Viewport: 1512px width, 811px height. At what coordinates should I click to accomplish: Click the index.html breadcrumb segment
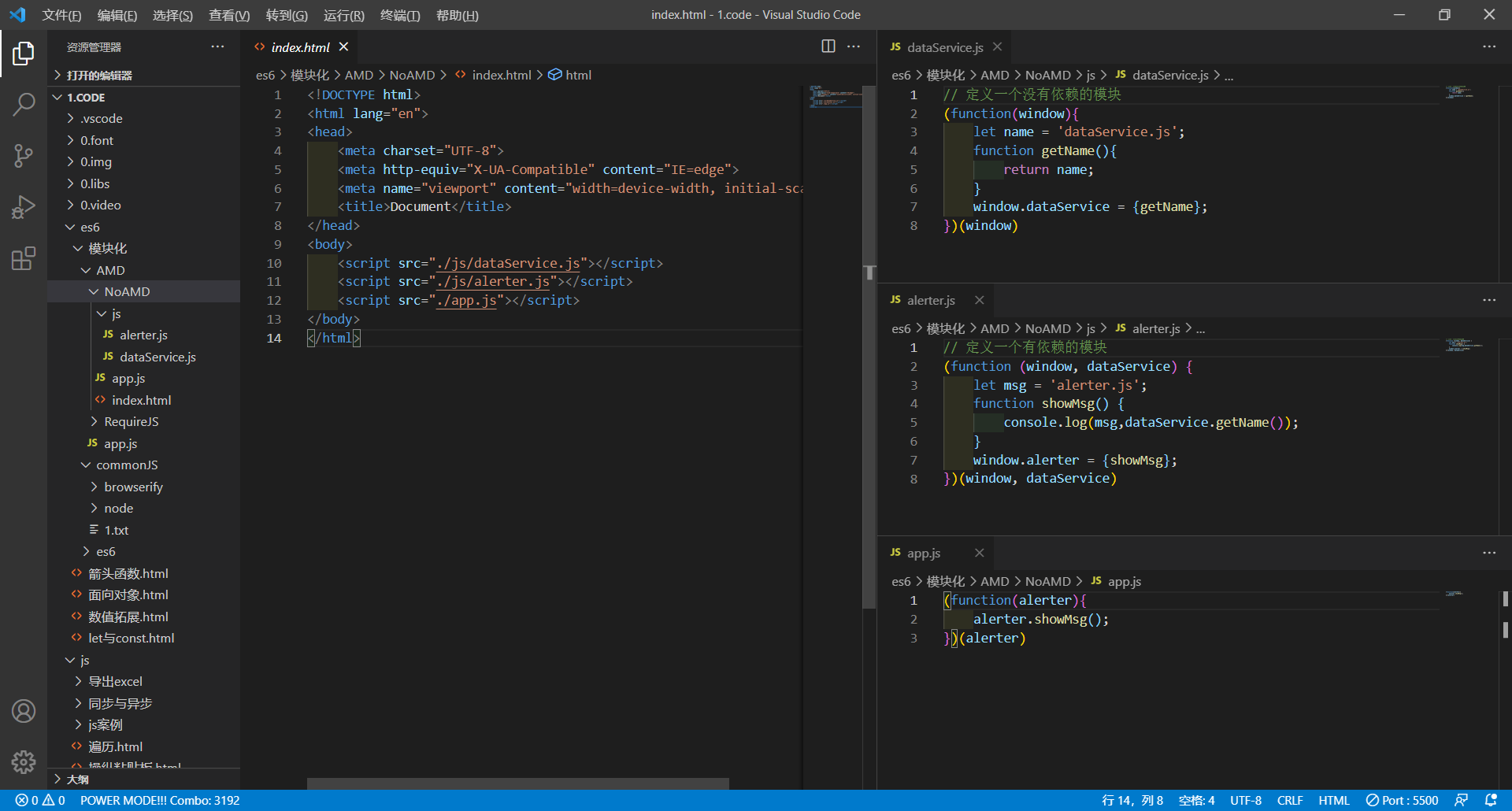click(x=493, y=75)
